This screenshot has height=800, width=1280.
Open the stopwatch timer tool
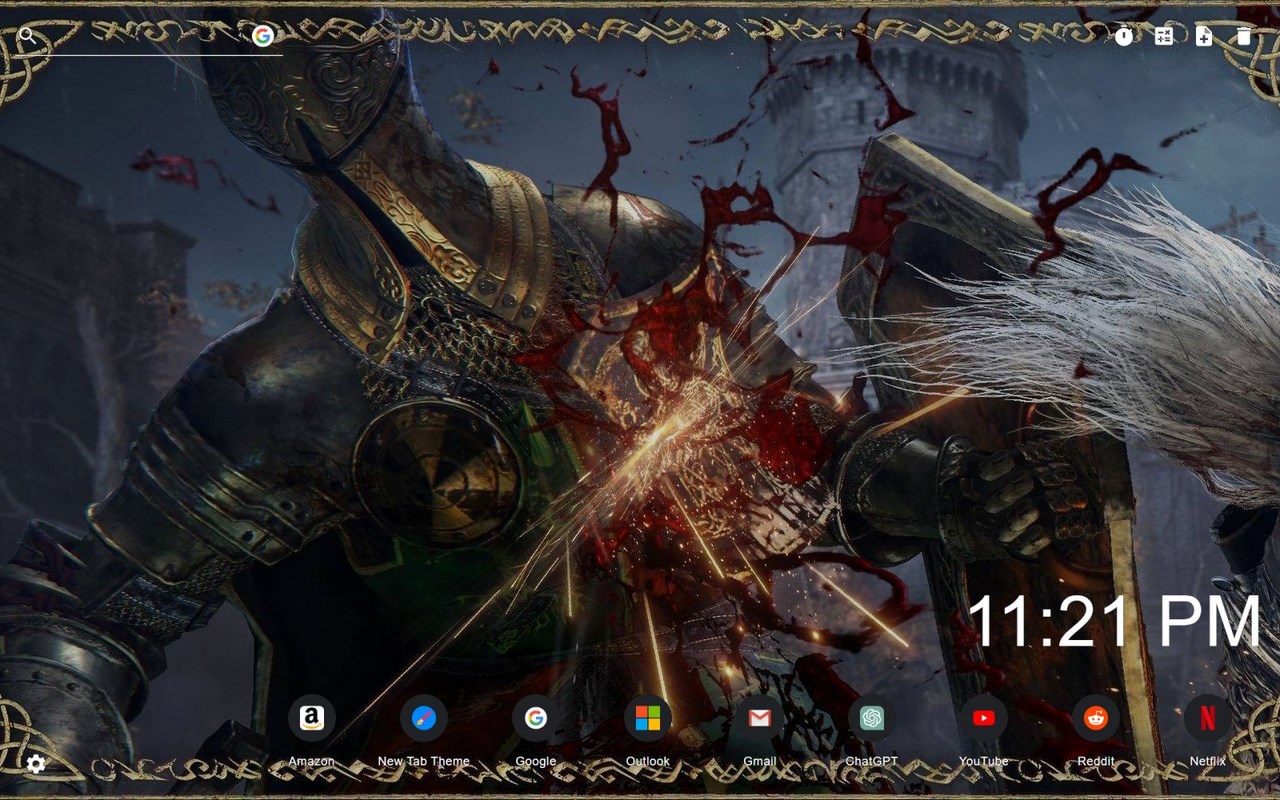pos(1124,36)
